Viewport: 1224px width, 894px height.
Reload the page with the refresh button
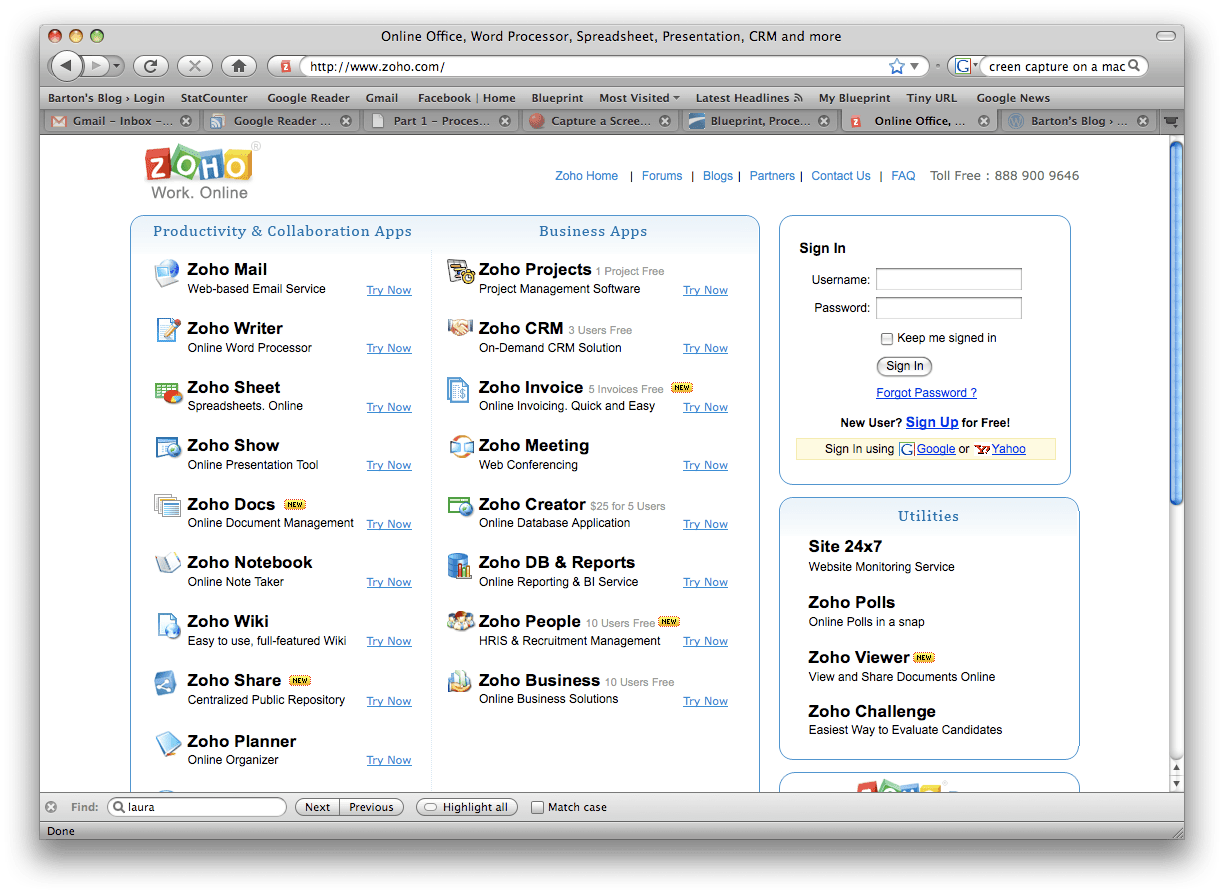click(x=150, y=66)
